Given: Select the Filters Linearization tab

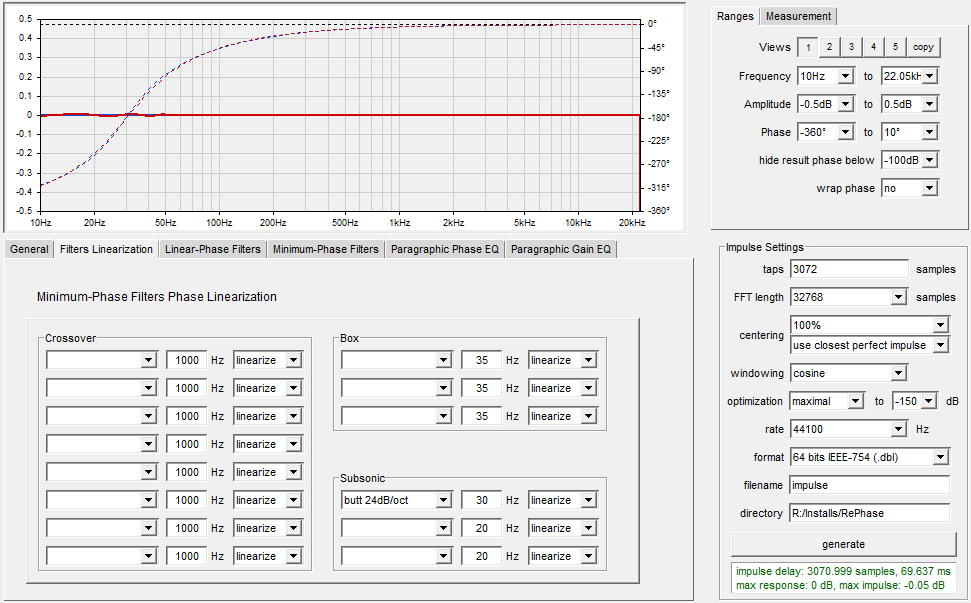Looking at the screenshot, I should pyautogui.click(x=107, y=249).
